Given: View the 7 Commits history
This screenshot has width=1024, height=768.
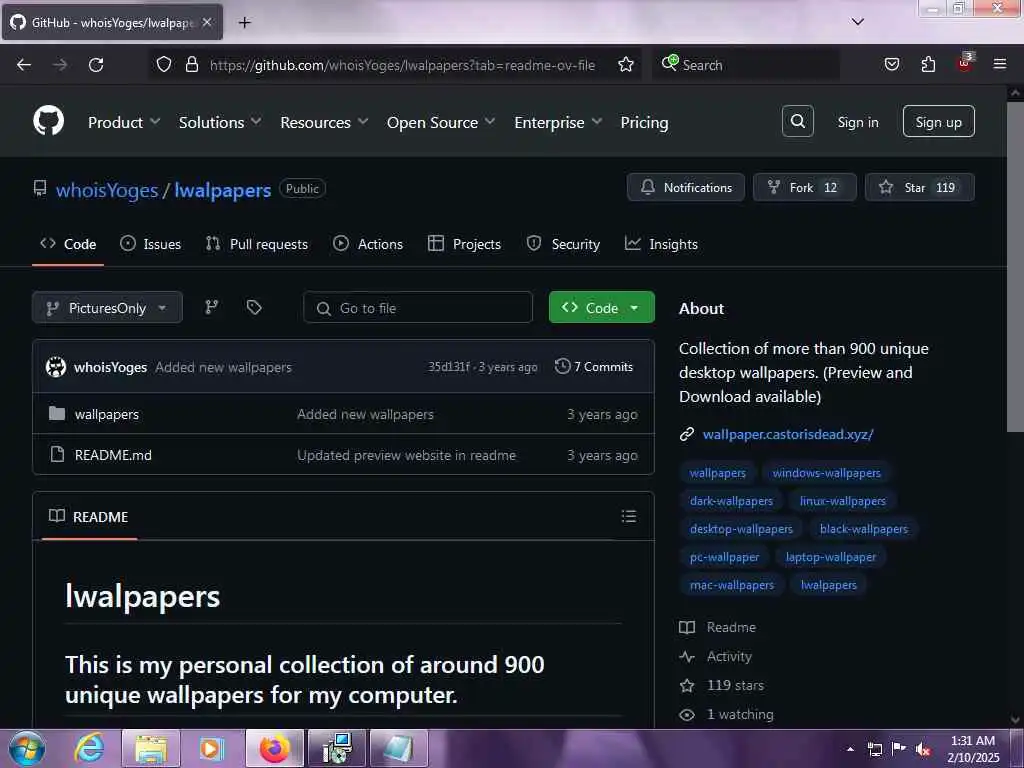Looking at the screenshot, I should click(594, 366).
